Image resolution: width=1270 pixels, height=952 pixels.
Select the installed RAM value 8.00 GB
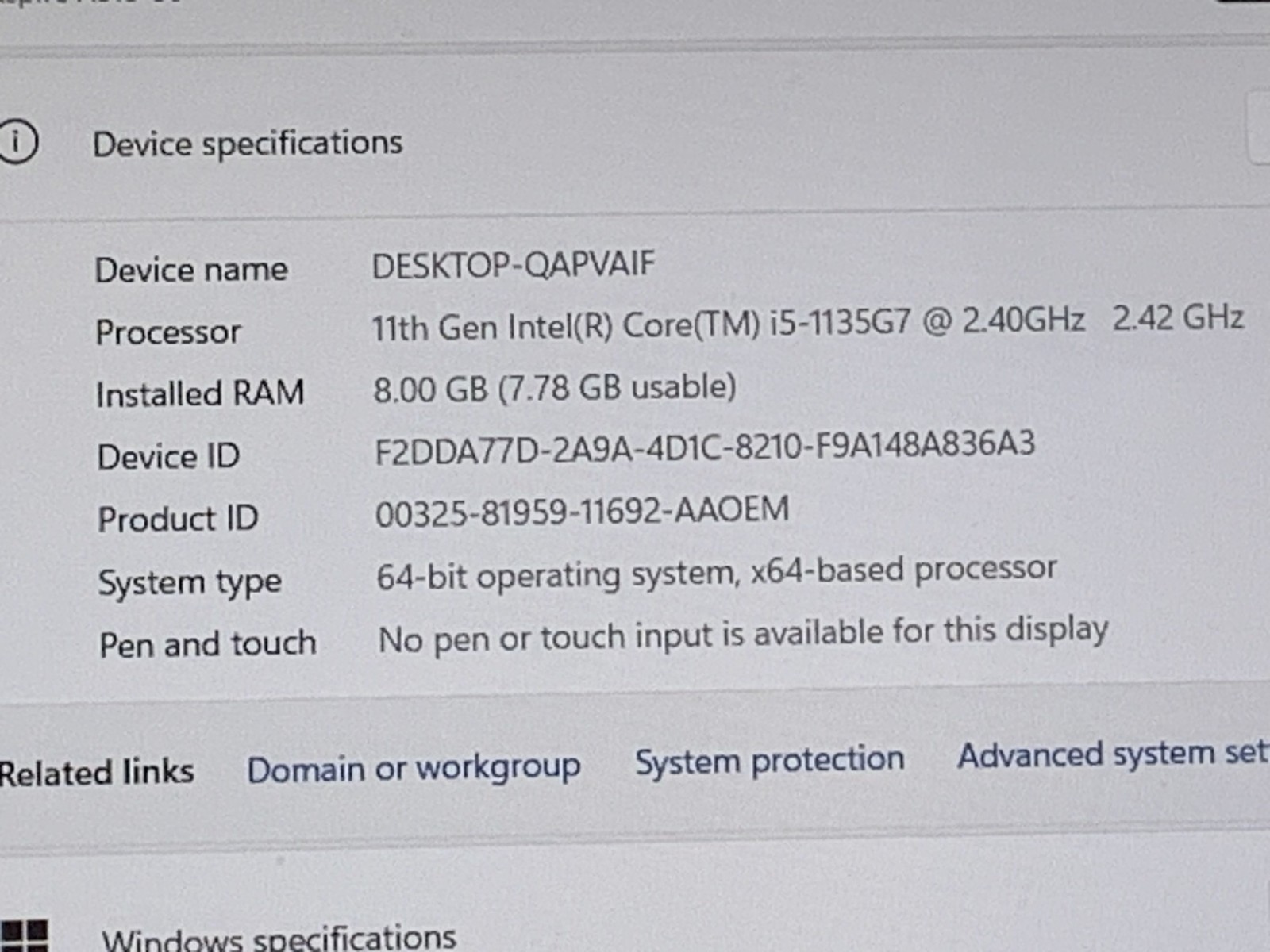point(555,388)
